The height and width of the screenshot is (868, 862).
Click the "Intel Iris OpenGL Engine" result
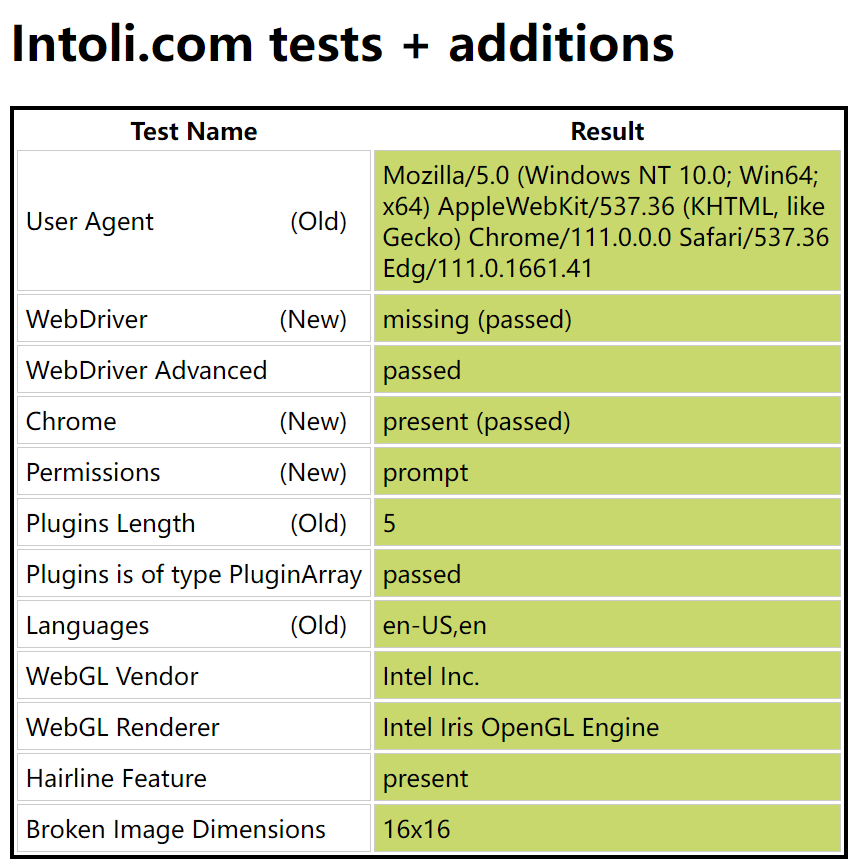click(520, 728)
